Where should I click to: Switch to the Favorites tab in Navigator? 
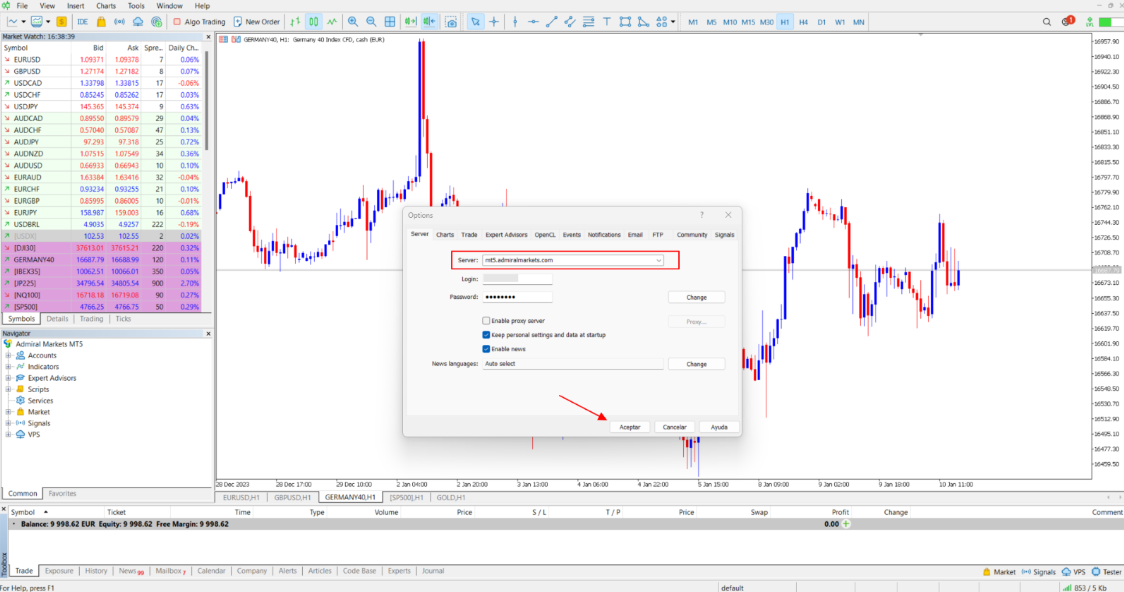point(62,494)
